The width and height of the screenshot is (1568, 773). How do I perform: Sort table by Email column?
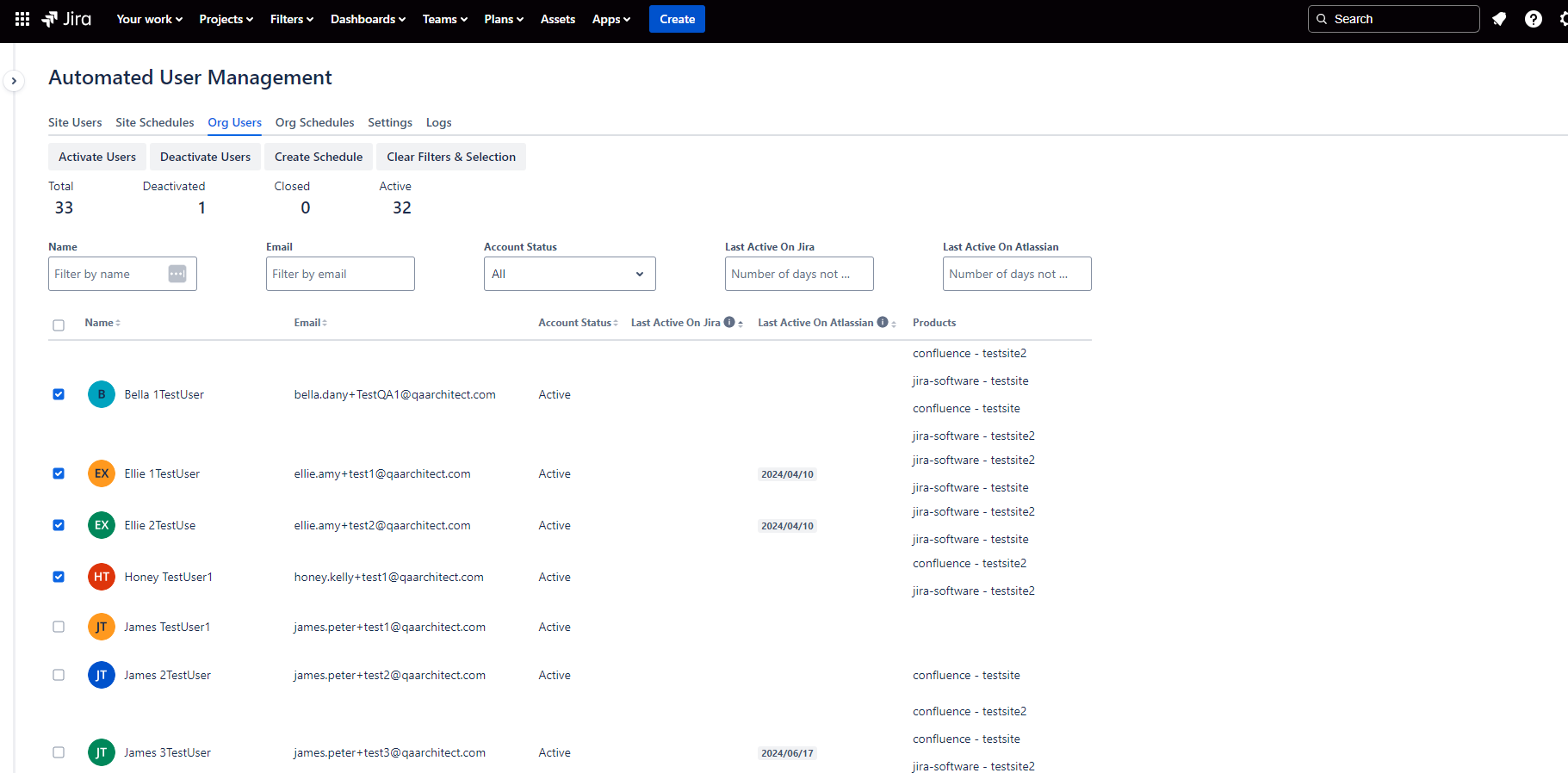point(311,323)
